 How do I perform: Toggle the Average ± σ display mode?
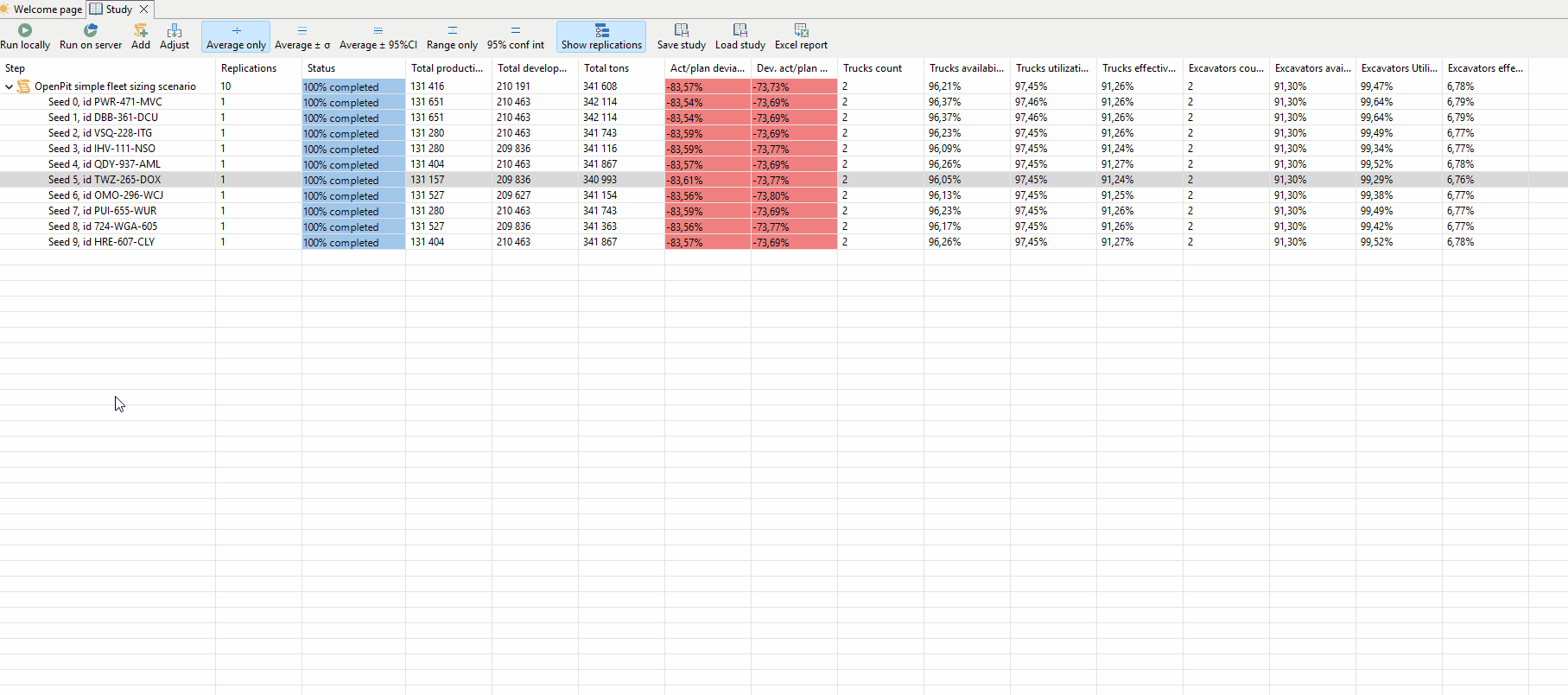pyautogui.click(x=302, y=36)
